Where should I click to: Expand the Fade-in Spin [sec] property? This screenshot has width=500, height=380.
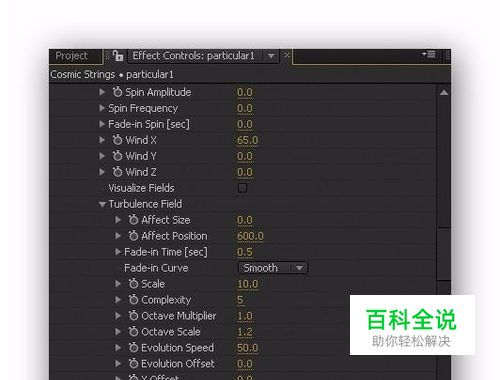[102, 124]
